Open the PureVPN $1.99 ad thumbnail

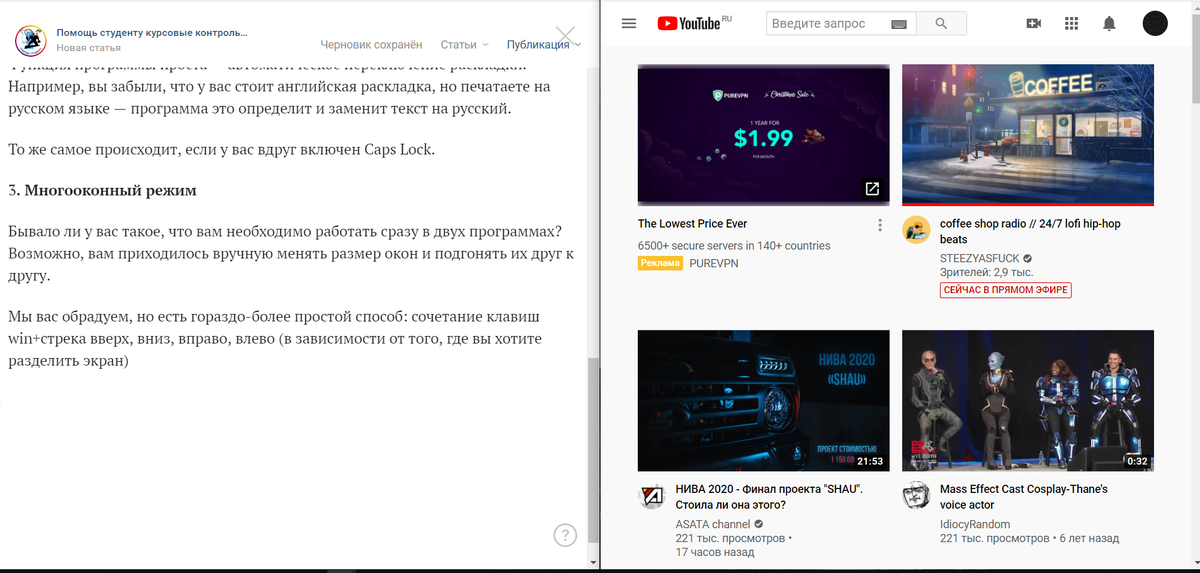pos(764,134)
